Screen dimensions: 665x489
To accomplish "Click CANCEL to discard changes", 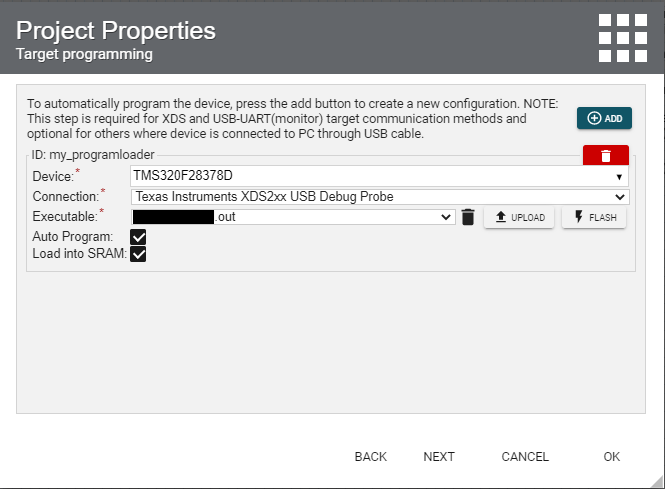I will [x=525, y=457].
